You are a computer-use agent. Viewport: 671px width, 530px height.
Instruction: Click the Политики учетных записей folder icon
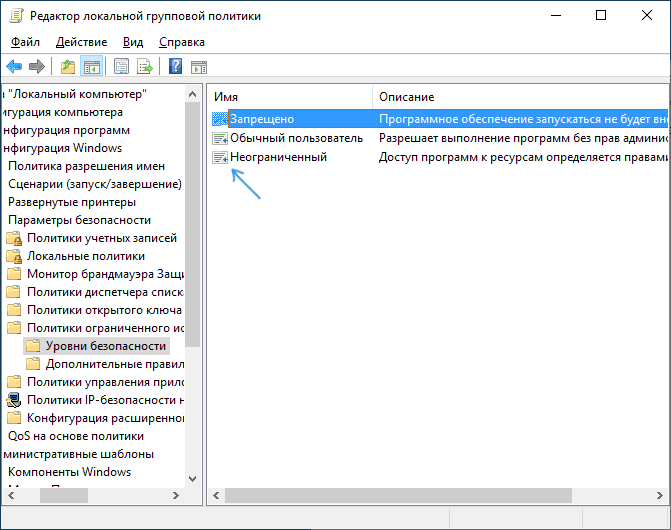14,238
